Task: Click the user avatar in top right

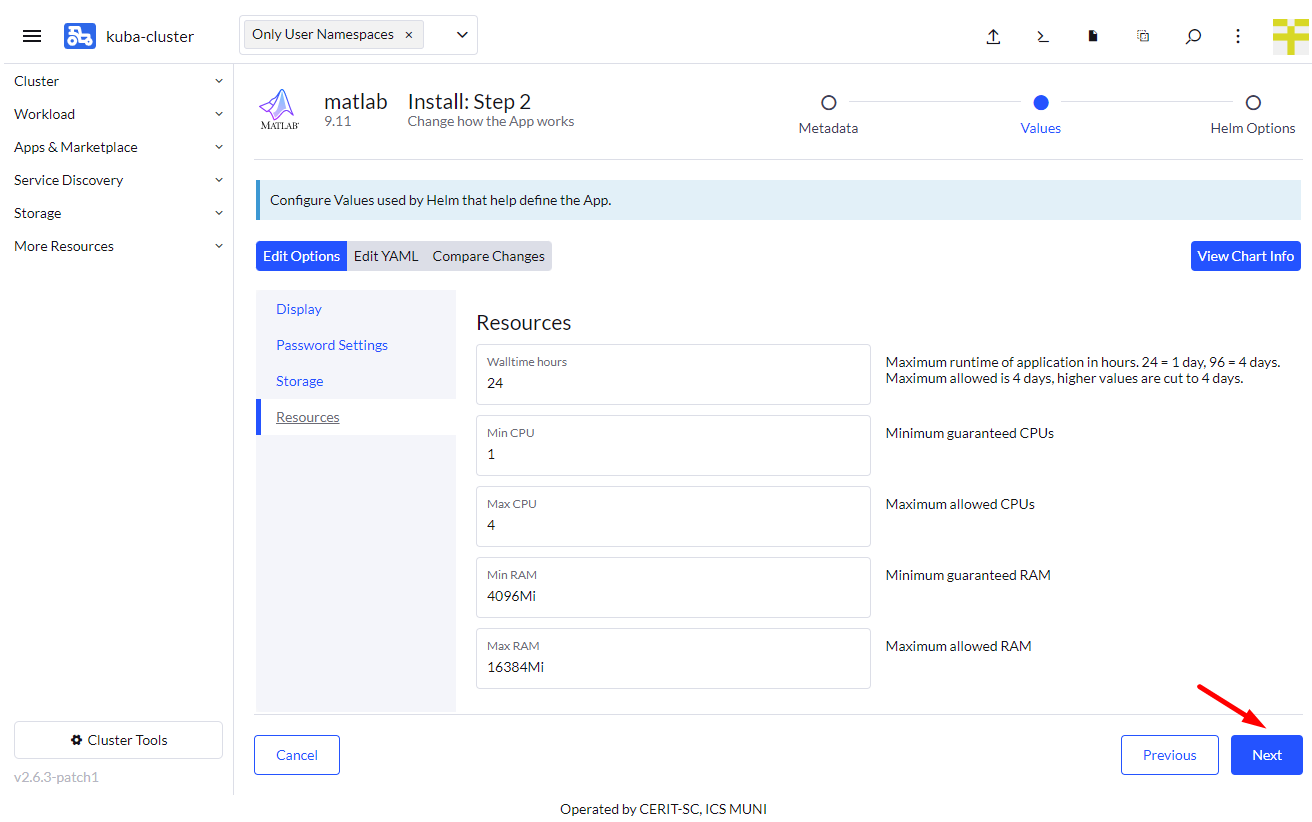Action: tap(1291, 36)
